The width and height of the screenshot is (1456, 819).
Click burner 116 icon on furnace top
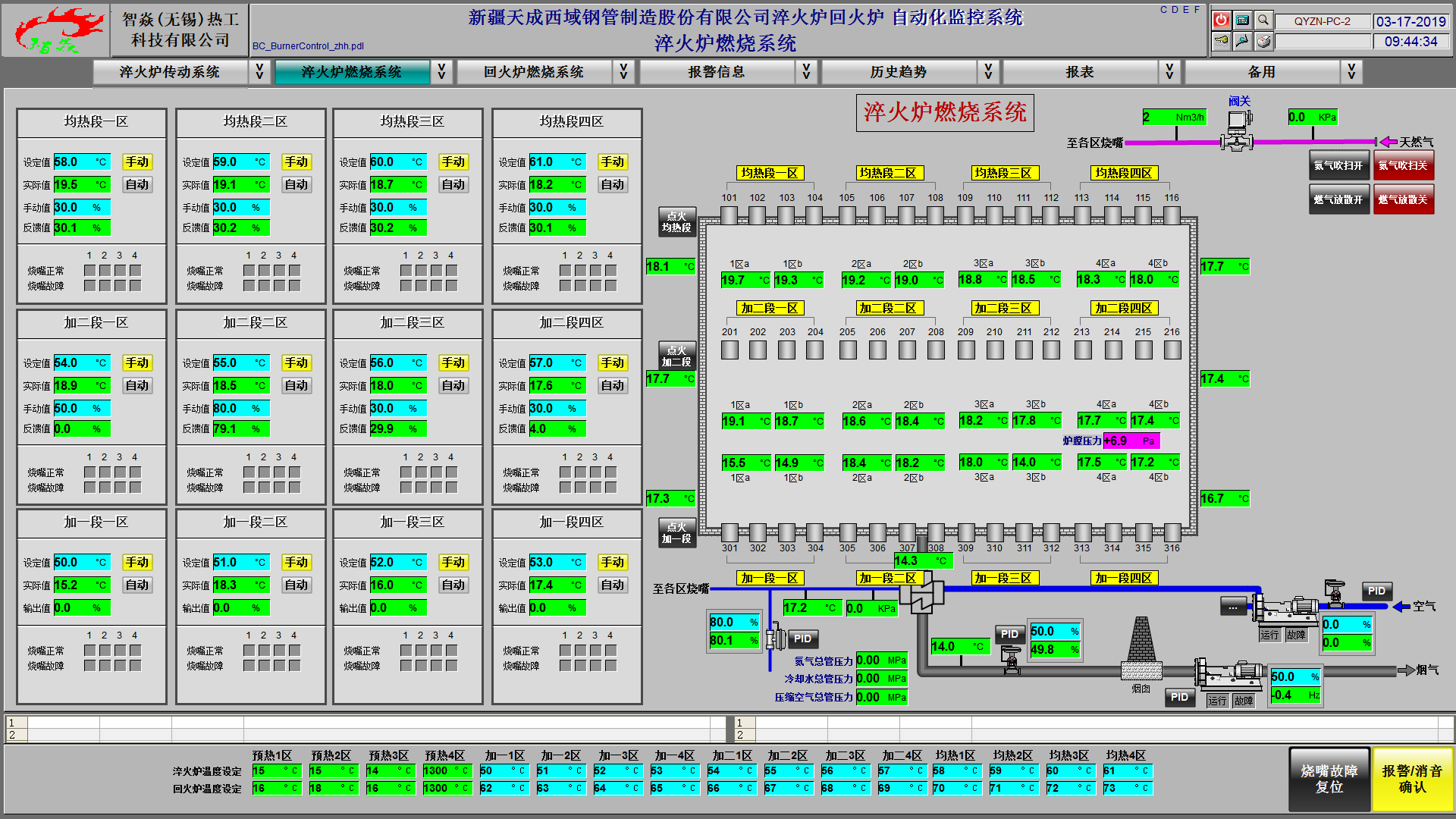click(x=1172, y=216)
